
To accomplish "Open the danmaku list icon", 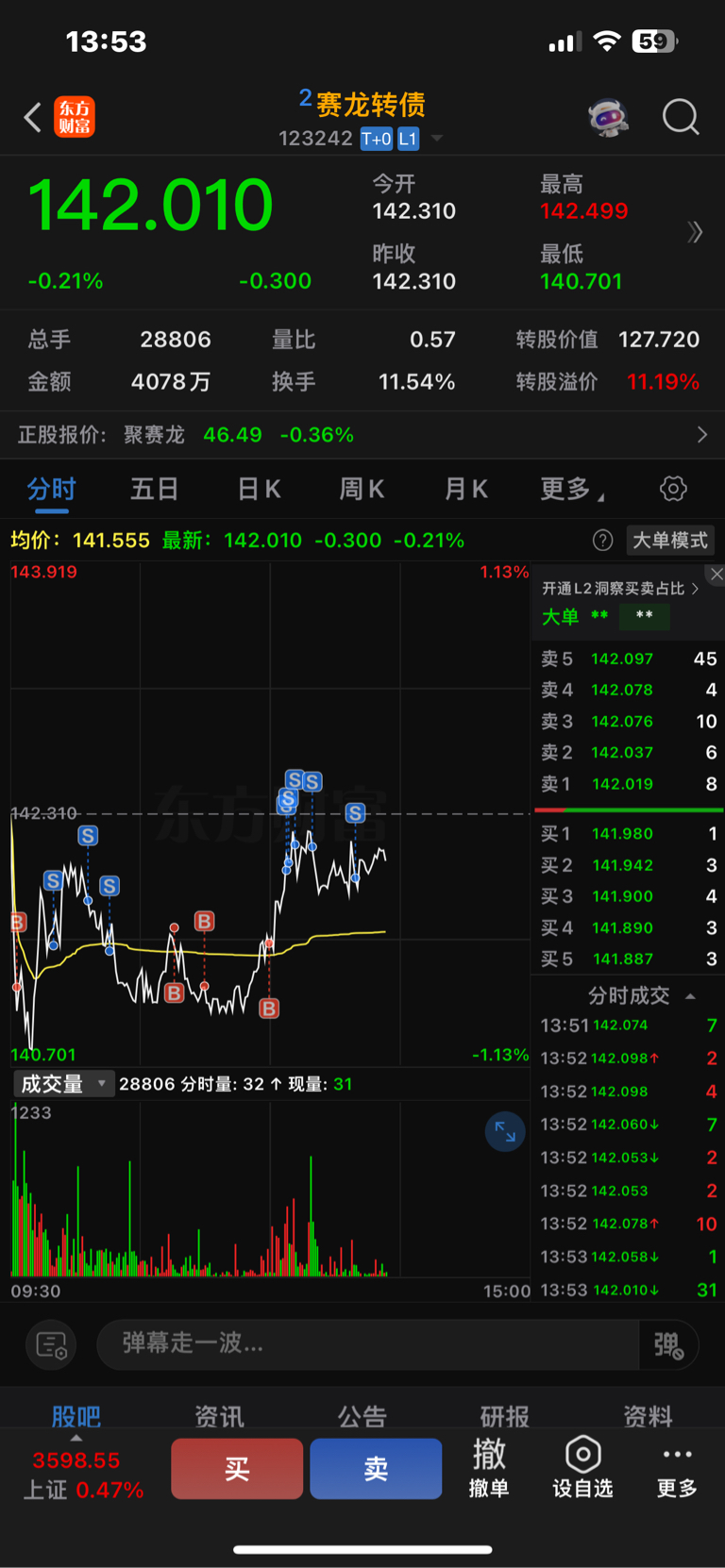I will pyautogui.click(x=51, y=1344).
